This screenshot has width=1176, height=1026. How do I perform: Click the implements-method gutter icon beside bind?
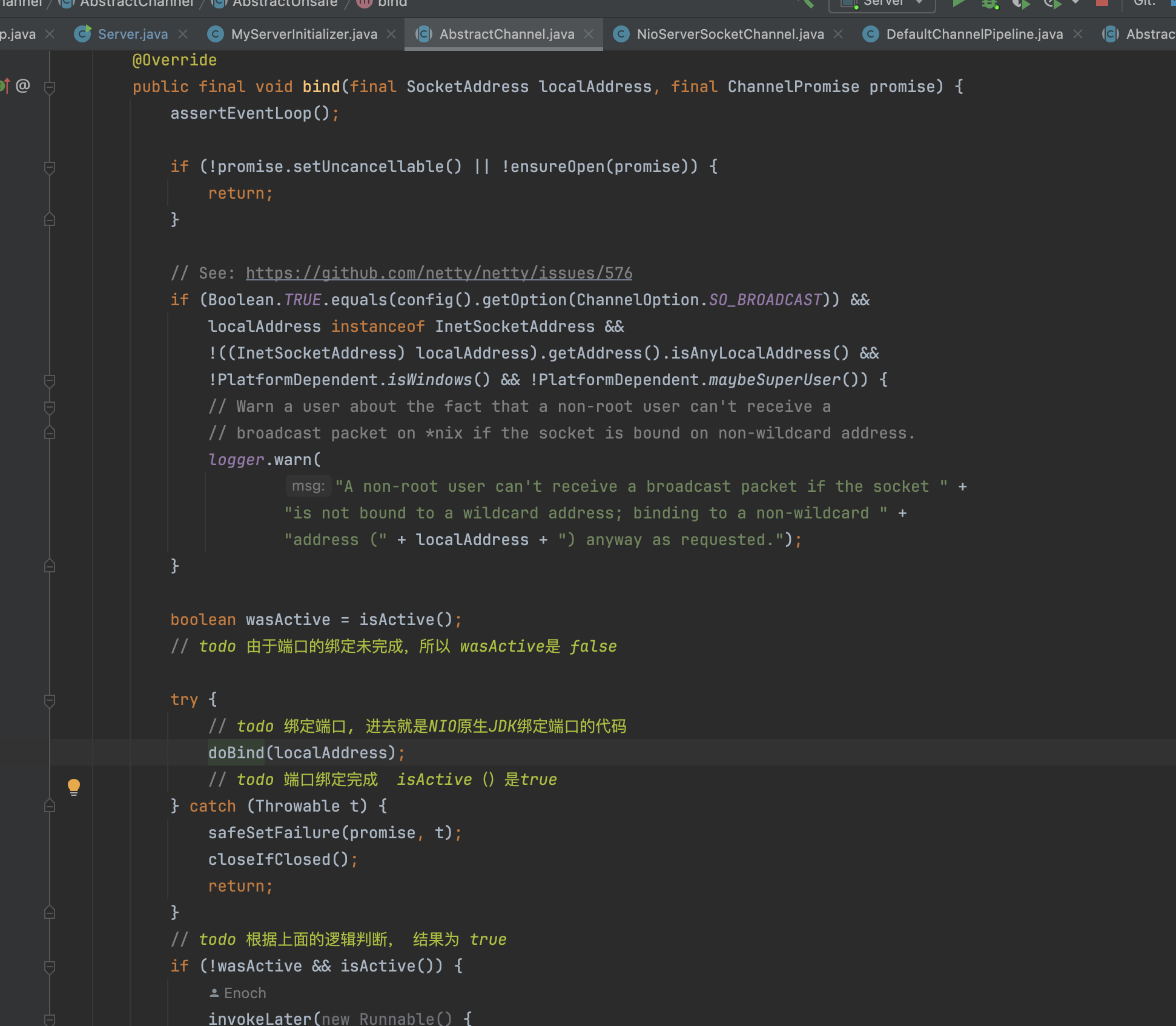point(5,86)
